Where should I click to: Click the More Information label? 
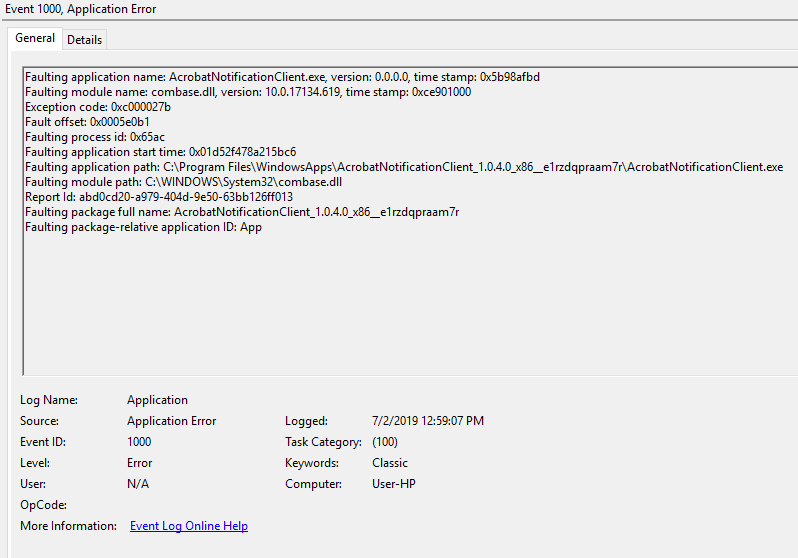tap(69, 526)
